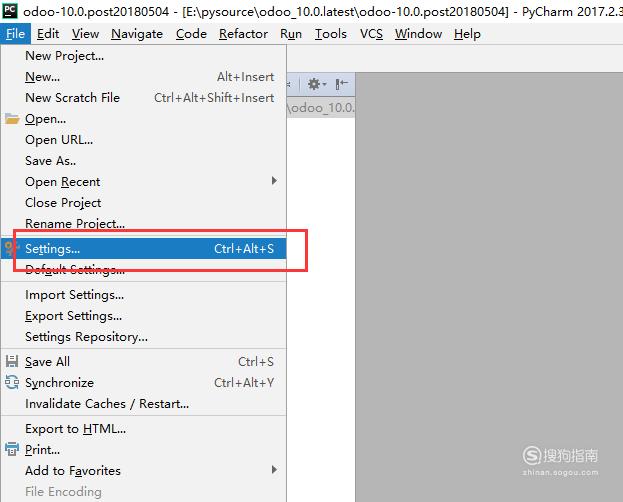This screenshot has width=623, height=502.
Task: Choose Print... menu entry
Action: (x=143, y=450)
